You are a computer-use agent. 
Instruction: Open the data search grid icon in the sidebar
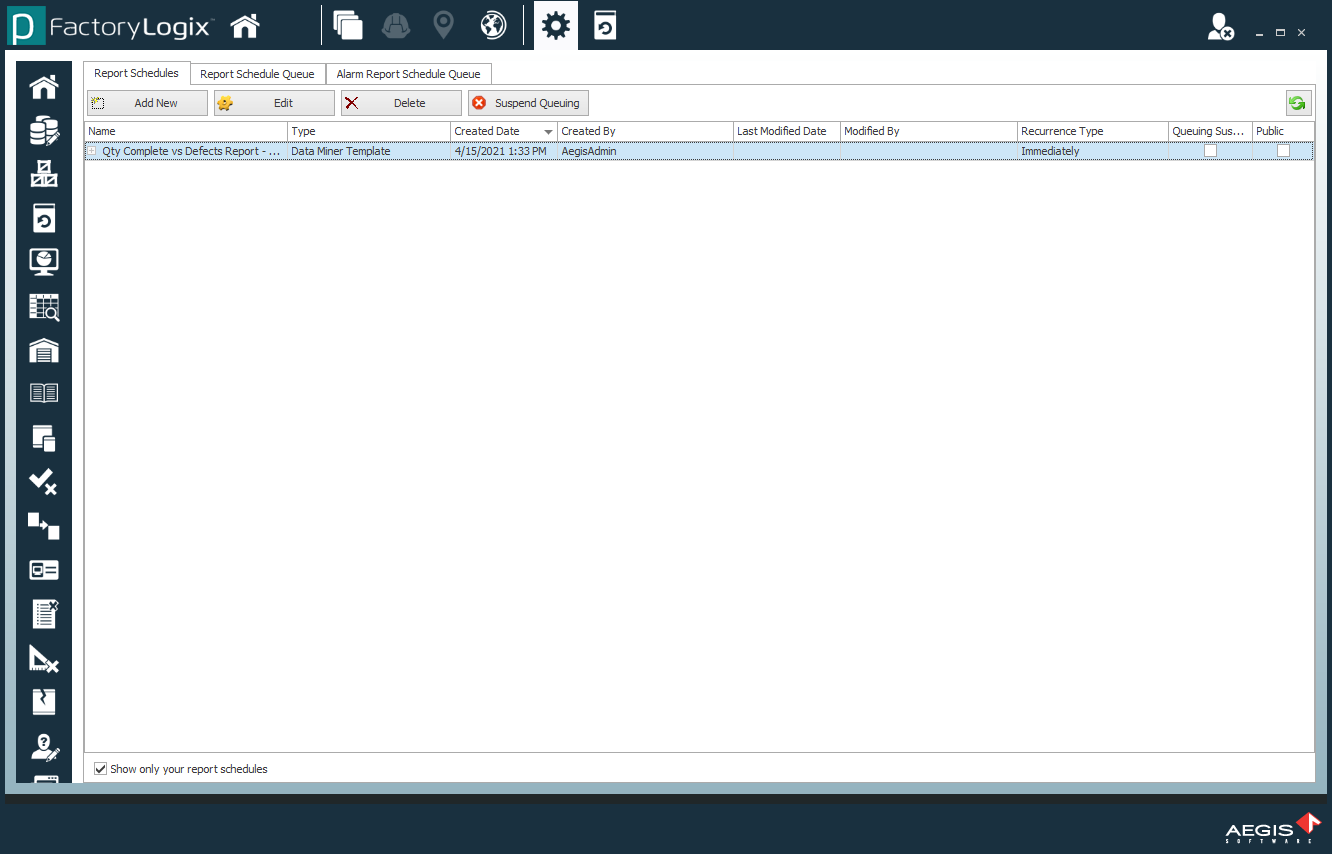click(43, 306)
